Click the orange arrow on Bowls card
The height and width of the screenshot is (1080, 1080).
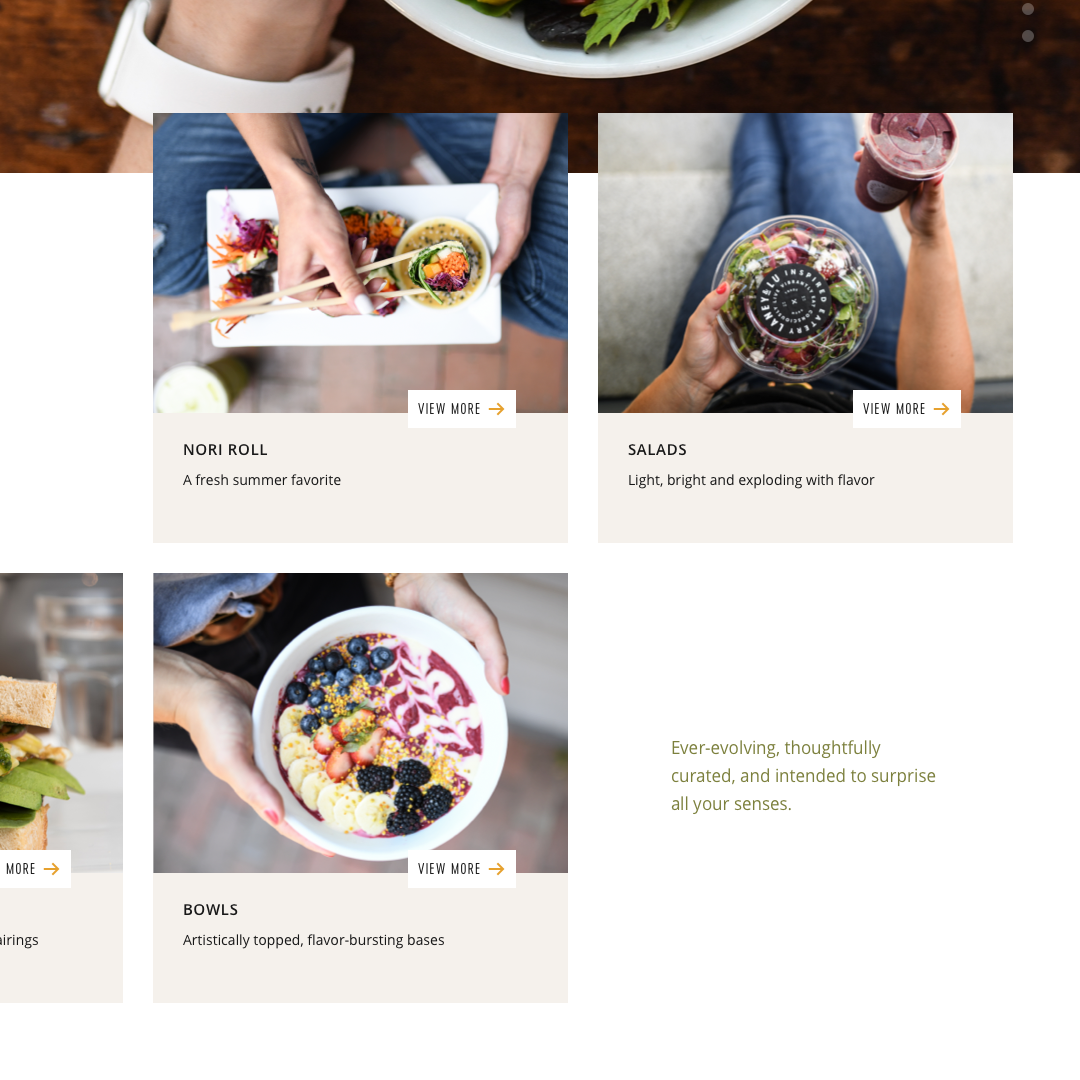496,869
